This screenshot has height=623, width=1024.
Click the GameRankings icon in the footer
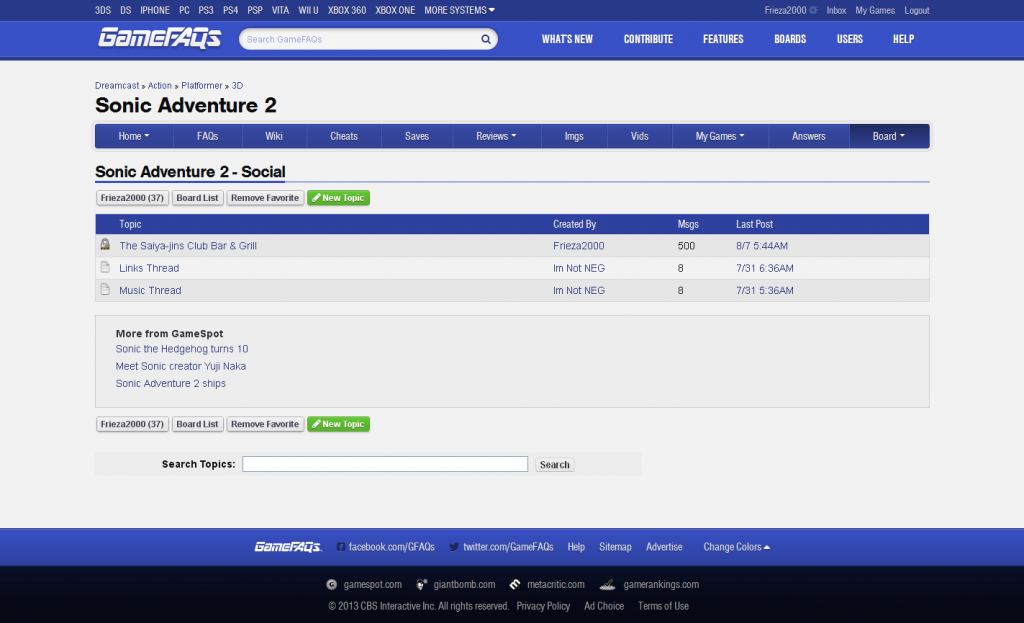[x=607, y=584]
